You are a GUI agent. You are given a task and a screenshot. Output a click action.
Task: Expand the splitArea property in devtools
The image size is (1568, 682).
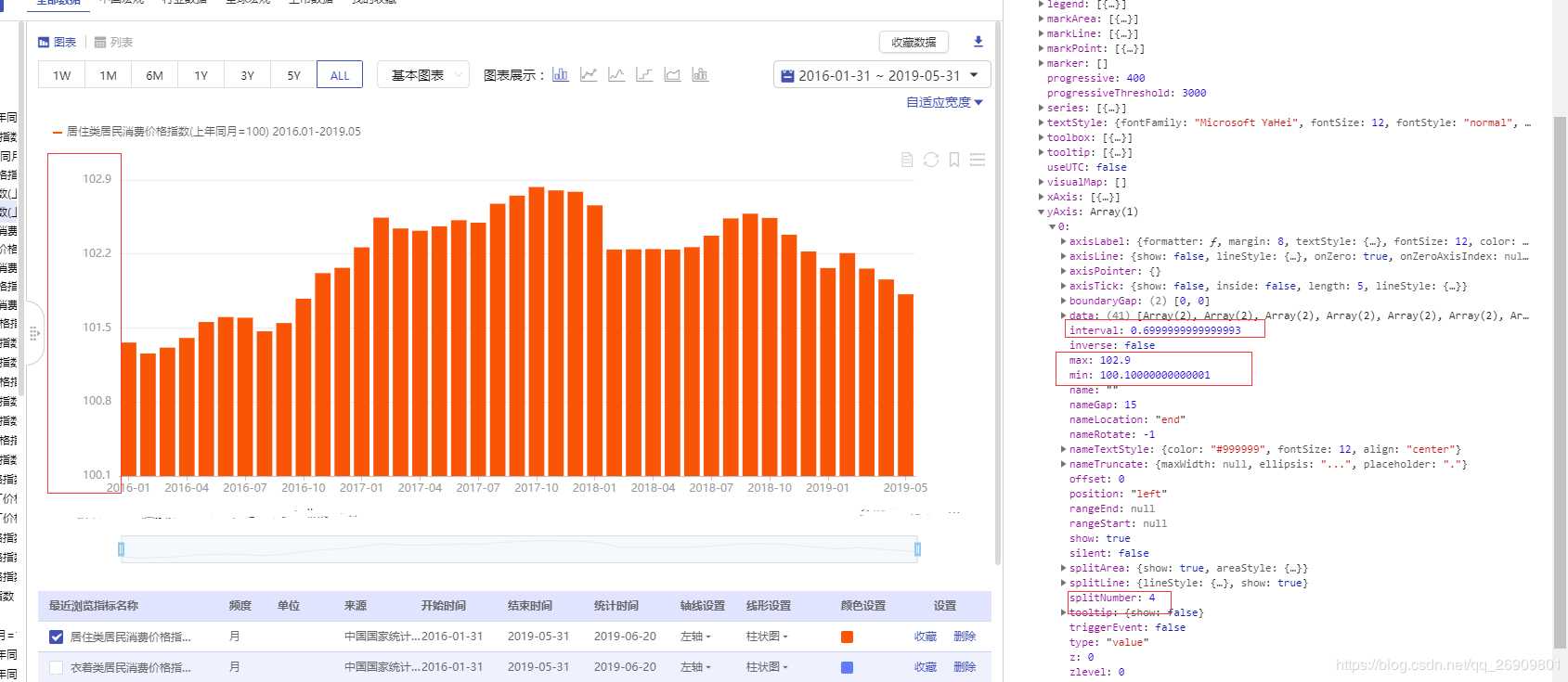click(1063, 568)
